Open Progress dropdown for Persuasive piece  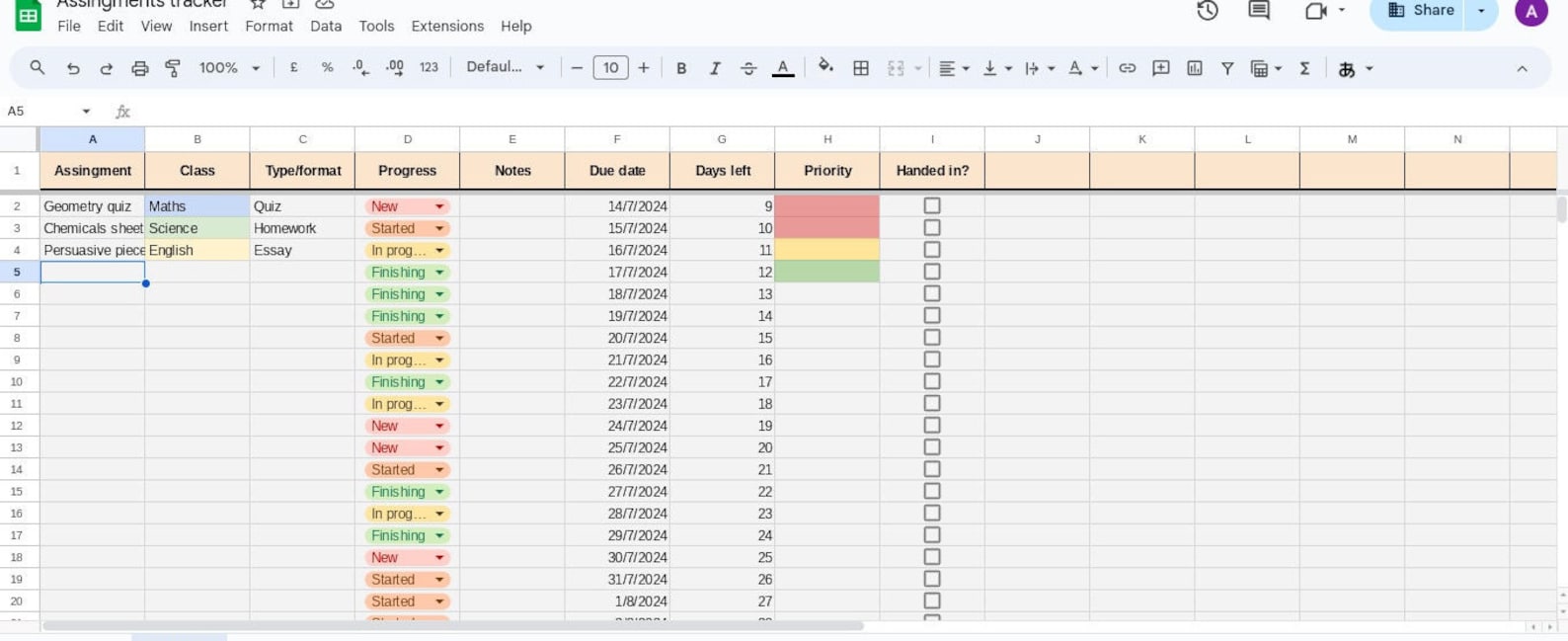tap(439, 250)
